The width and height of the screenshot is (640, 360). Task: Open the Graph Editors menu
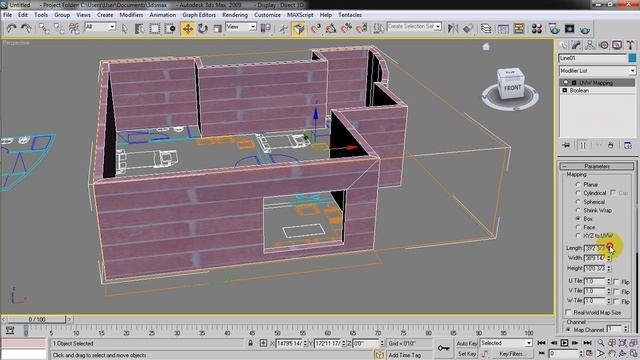pyautogui.click(x=199, y=15)
